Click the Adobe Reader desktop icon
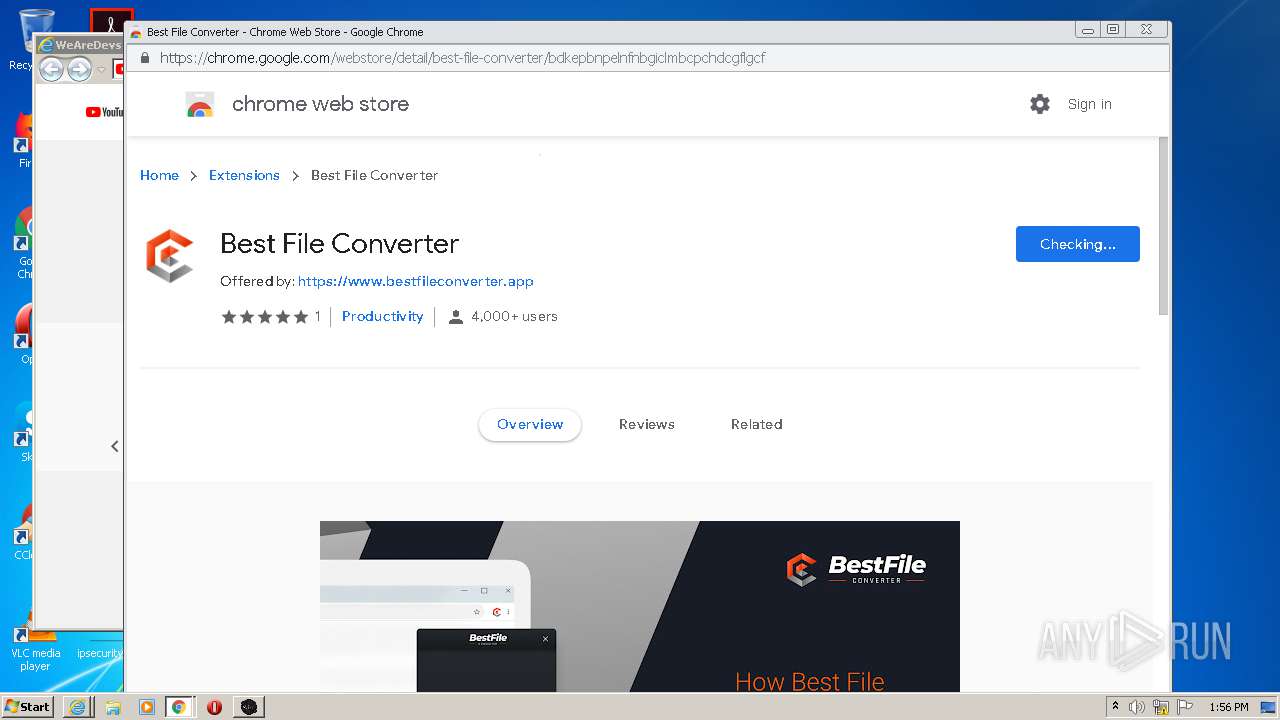The width and height of the screenshot is (1280, 720). tap(112, 22)
